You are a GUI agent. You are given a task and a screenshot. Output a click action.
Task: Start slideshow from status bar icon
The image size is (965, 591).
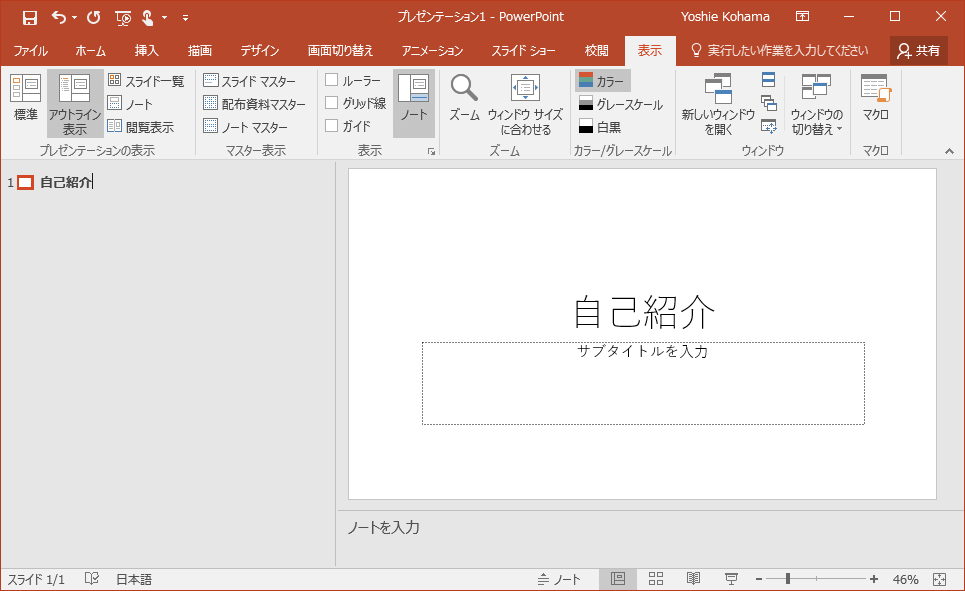[x=731, y=579]
